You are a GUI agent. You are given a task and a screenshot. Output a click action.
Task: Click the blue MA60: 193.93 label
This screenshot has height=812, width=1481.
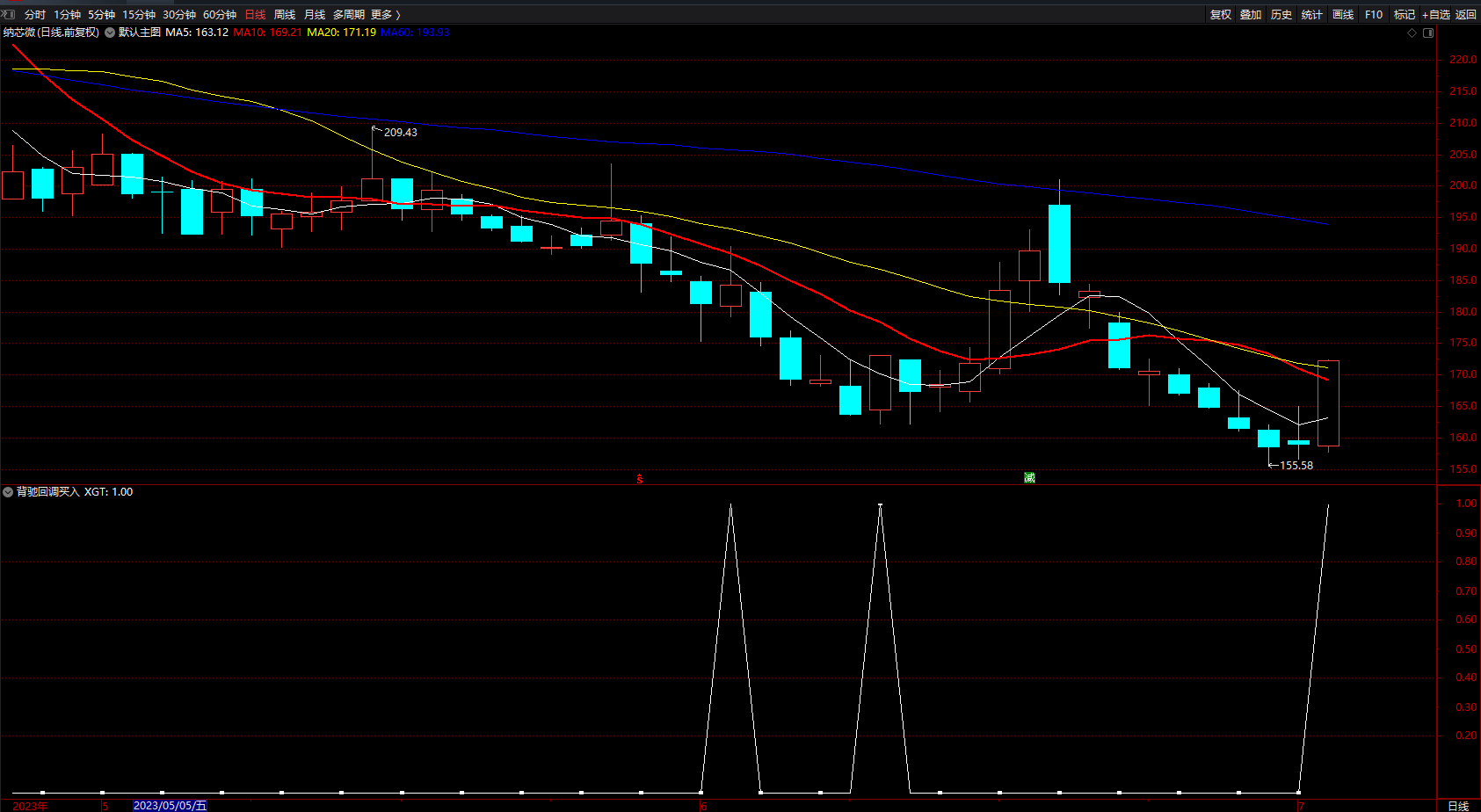pyautogui.click(x=415, y=33)
